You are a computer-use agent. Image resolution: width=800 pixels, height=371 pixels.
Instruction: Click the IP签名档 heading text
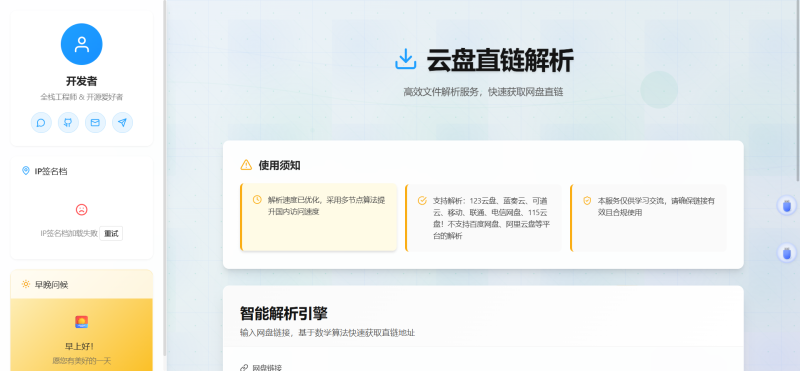(x=51, y=171)
